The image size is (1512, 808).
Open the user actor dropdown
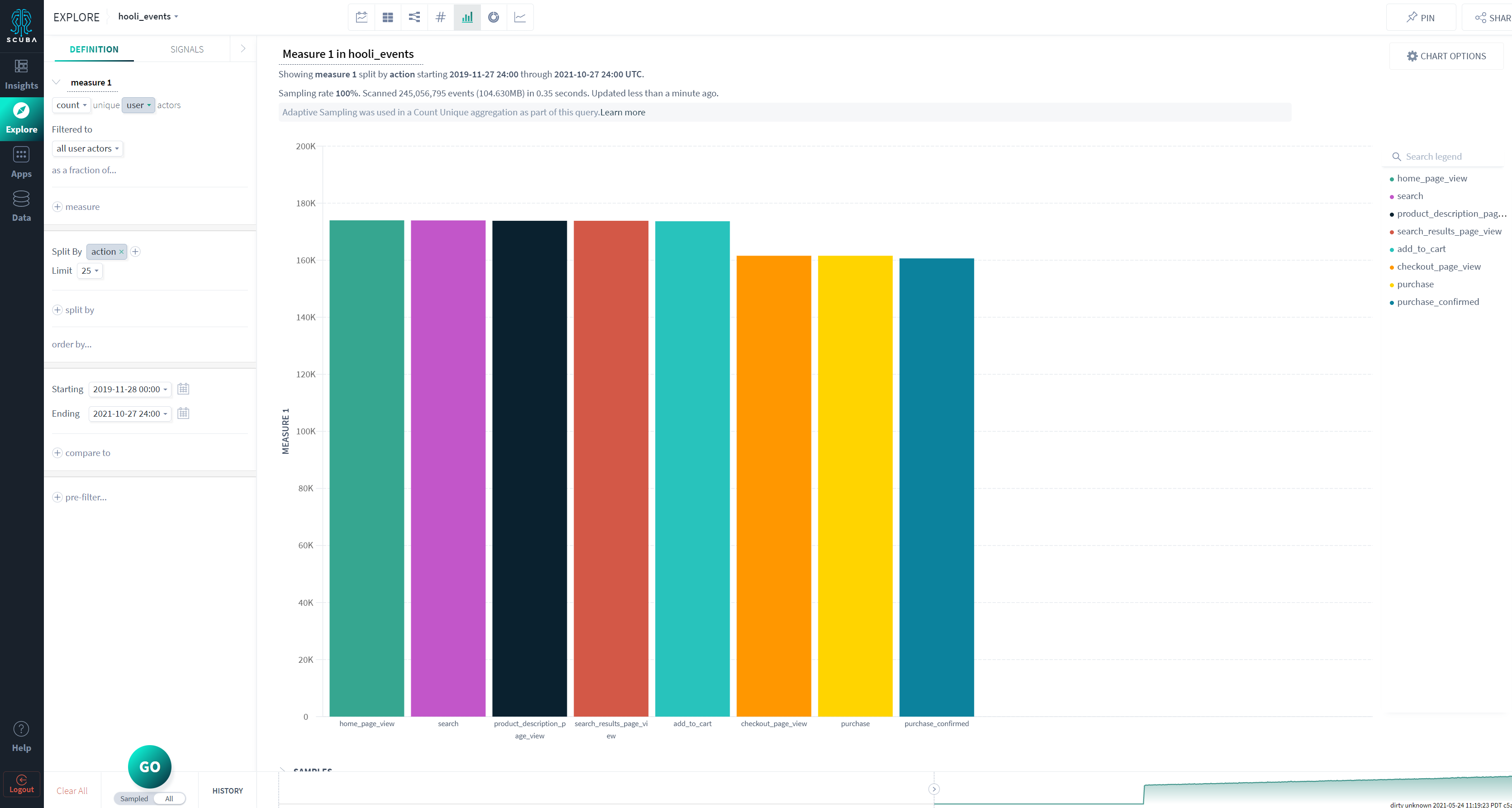point(138,105)
